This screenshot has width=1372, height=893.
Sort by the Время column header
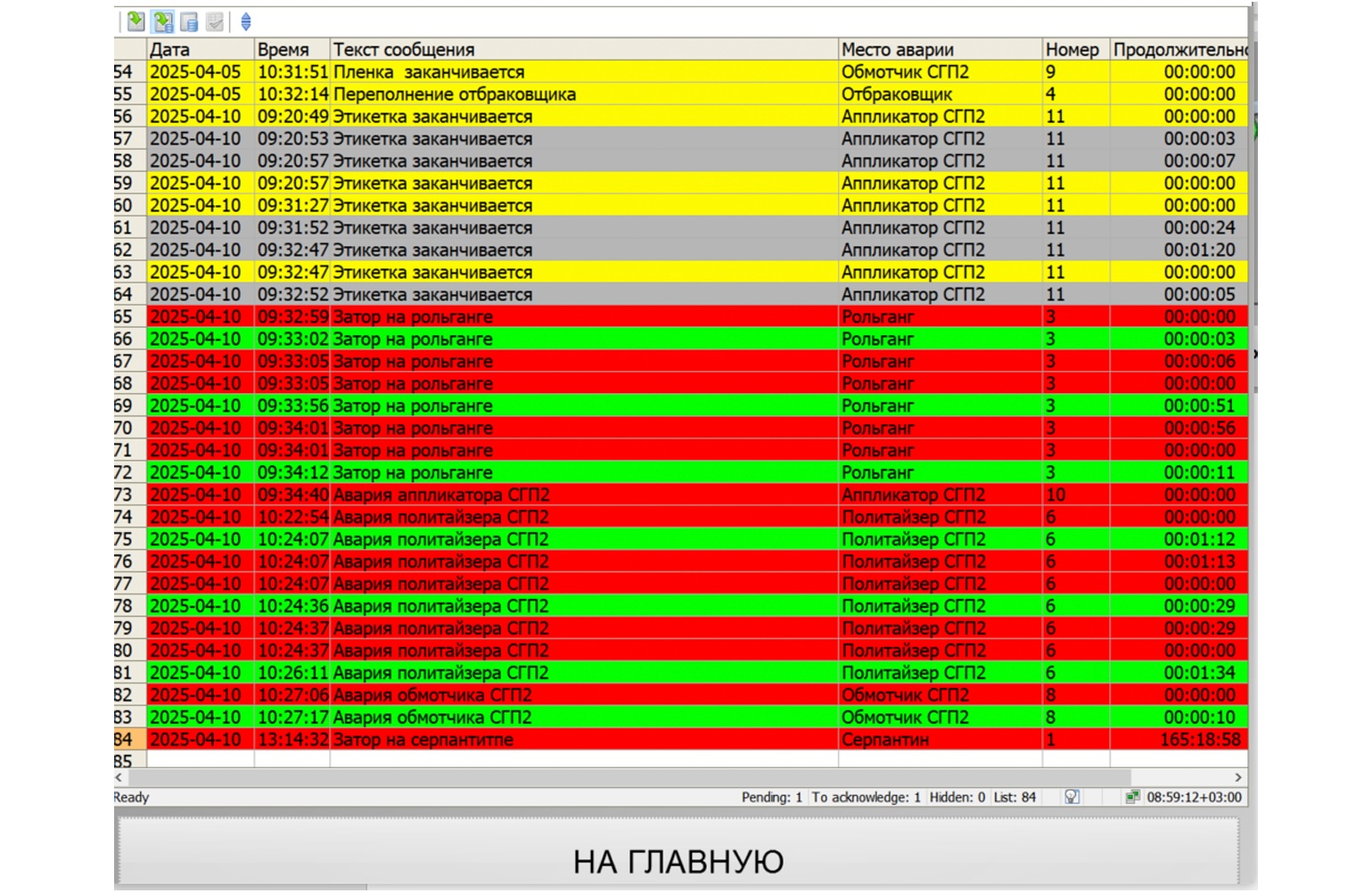[292, 50]
